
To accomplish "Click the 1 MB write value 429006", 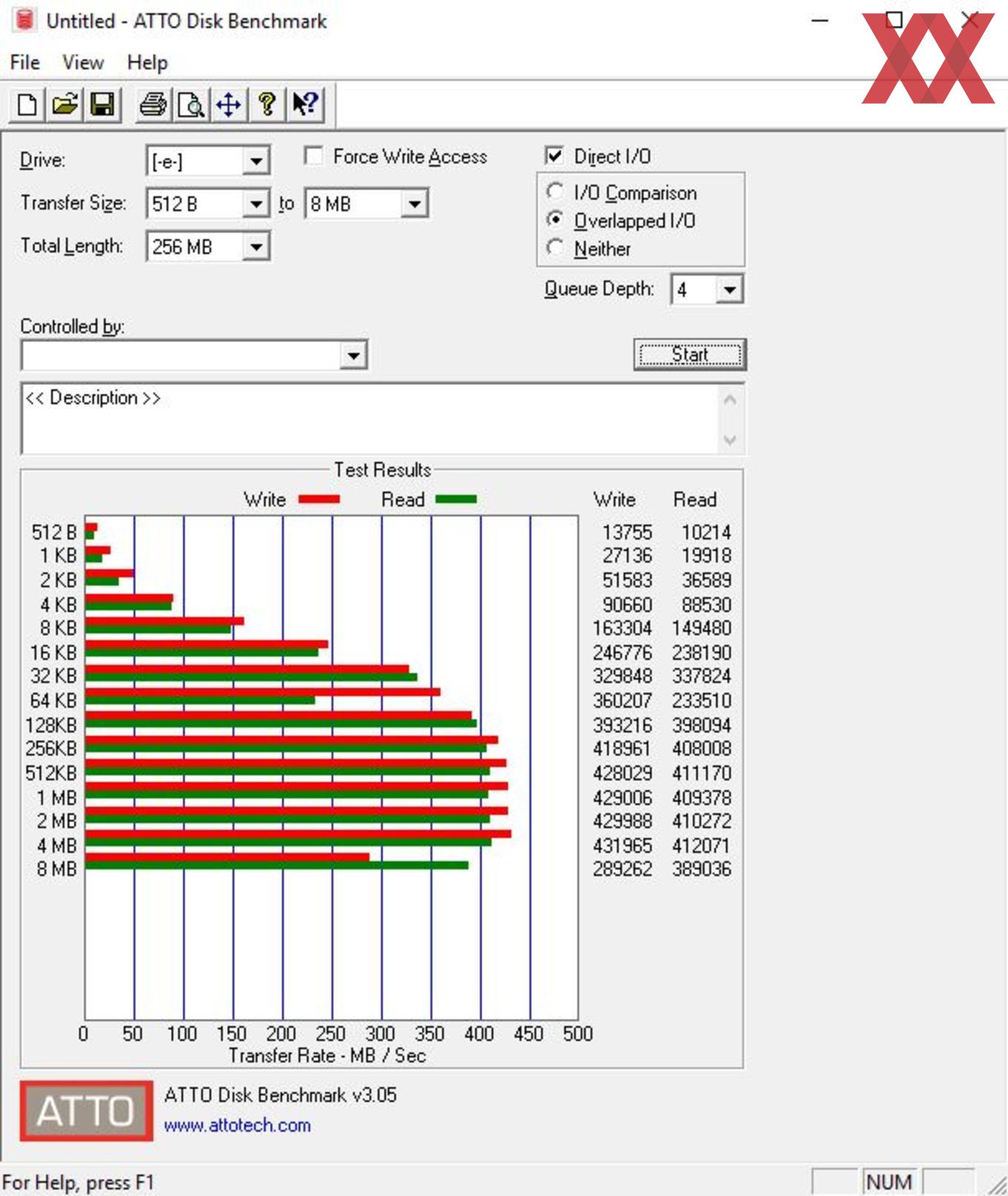I will point(623,797).
